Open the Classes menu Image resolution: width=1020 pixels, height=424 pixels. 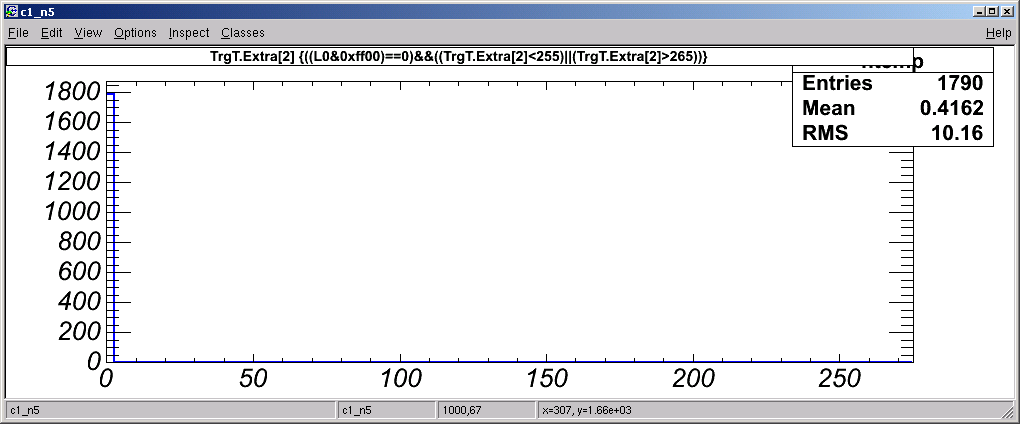pos(243,33)
